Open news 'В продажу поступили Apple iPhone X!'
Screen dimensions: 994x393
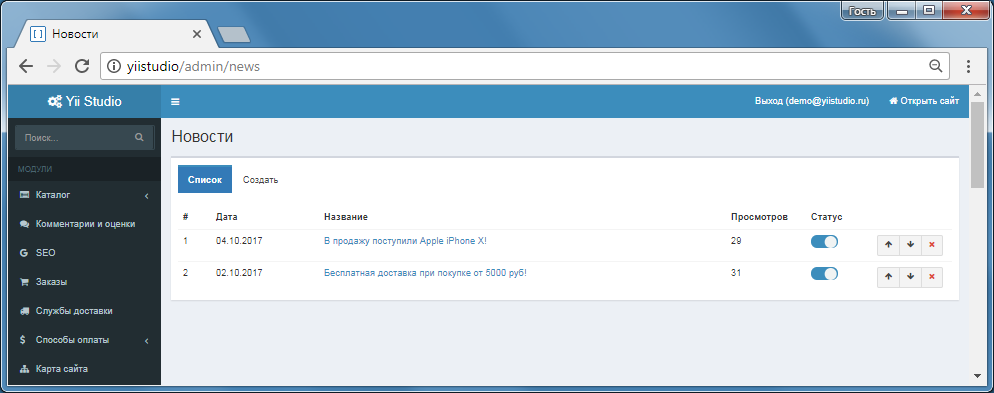click(x=405, y=241)
